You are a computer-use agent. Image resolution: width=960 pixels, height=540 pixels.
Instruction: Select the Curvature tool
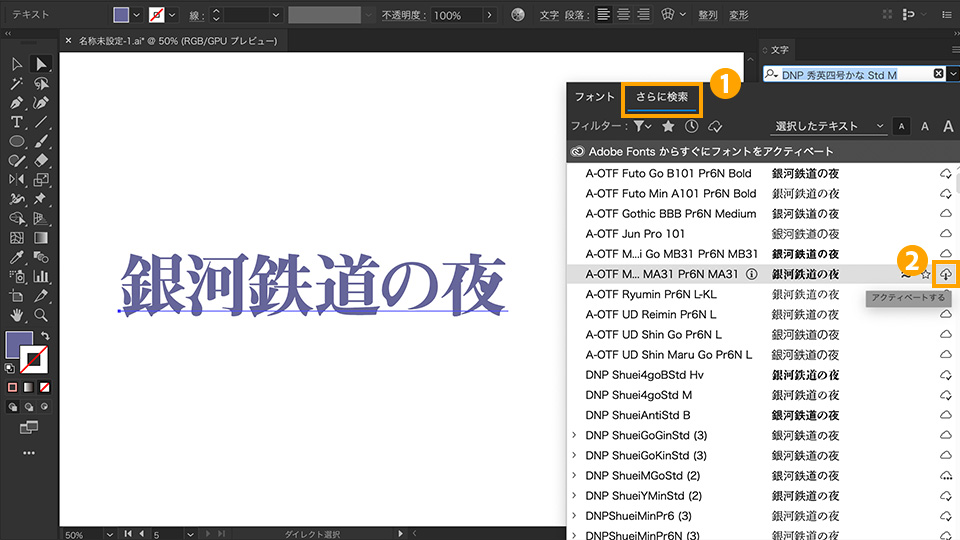tap(41, 103)
